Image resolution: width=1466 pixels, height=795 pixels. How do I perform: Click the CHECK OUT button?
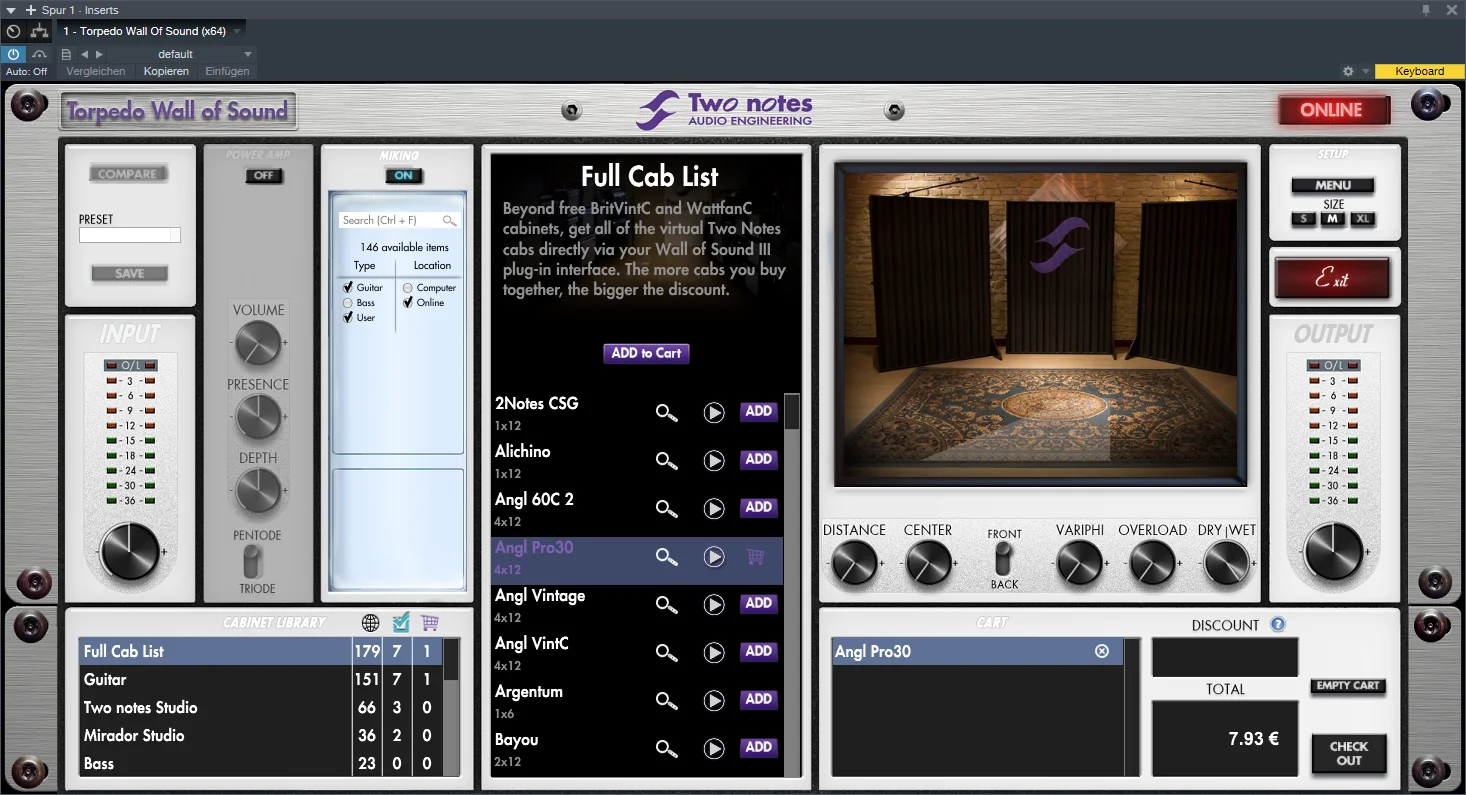1349,754
